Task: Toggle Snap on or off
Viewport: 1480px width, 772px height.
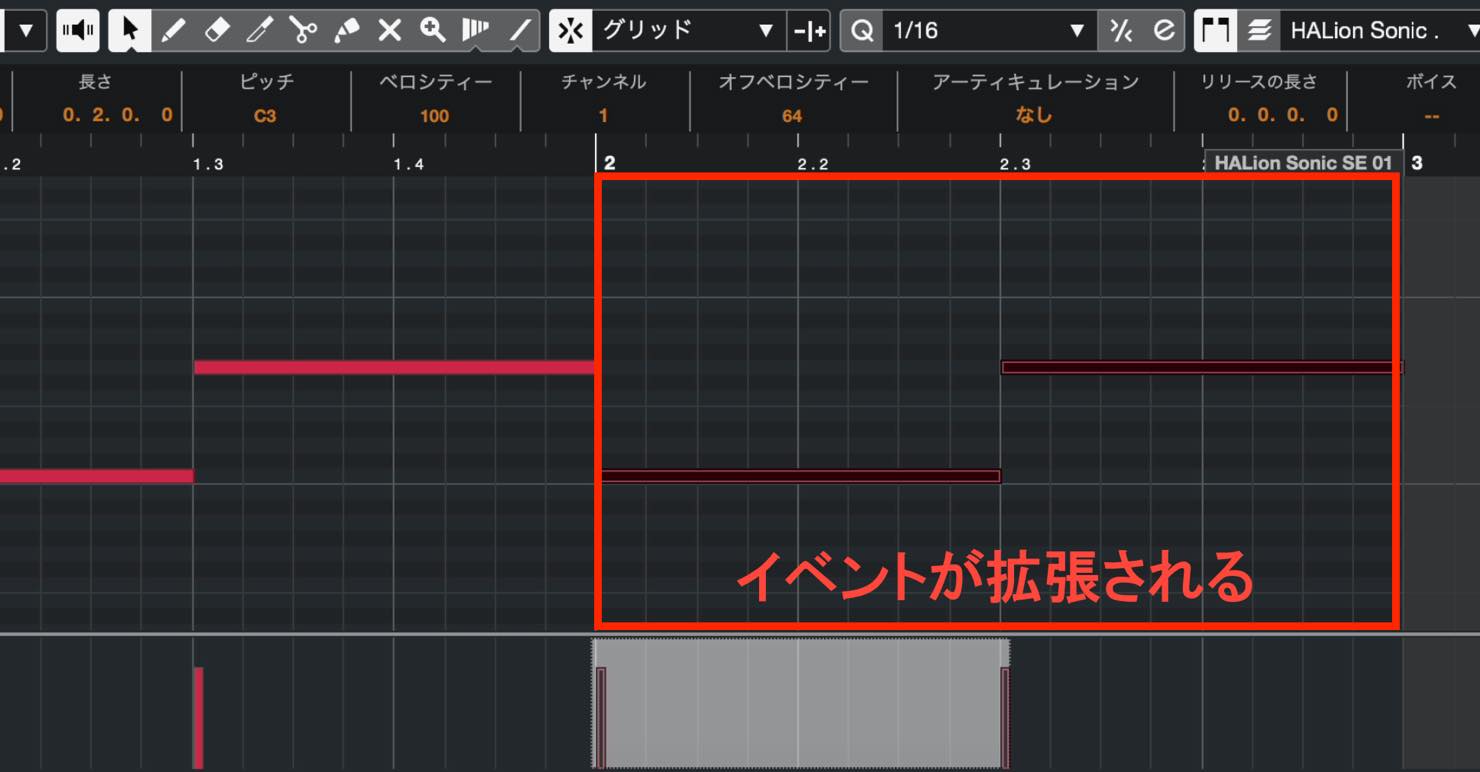Action: click(570, 30)
